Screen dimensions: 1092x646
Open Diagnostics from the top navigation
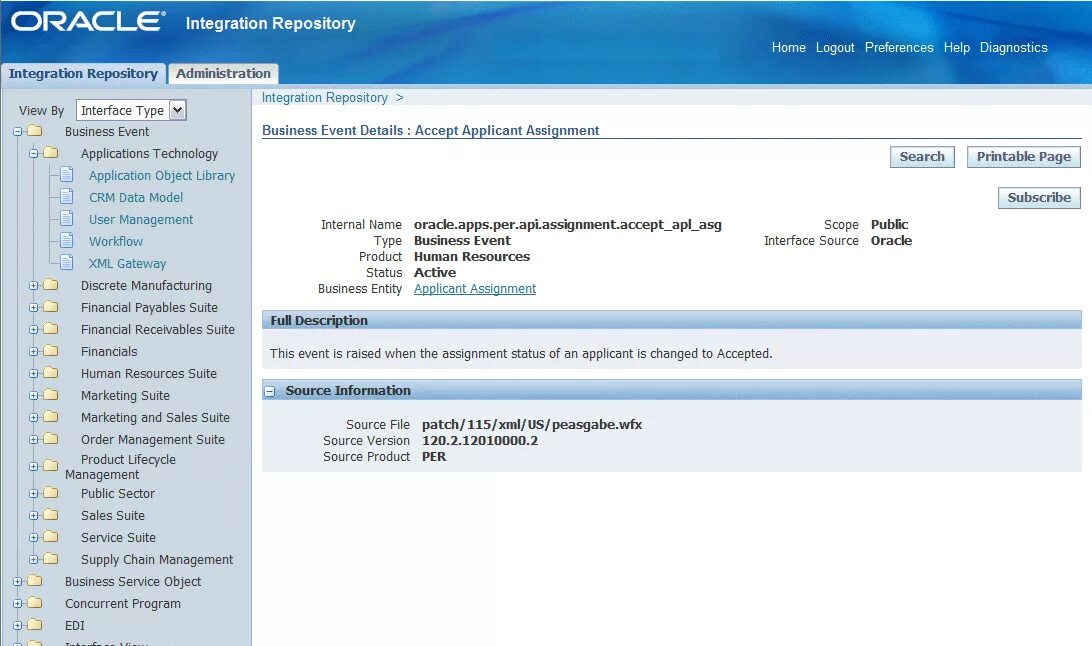pos(1013,47)
